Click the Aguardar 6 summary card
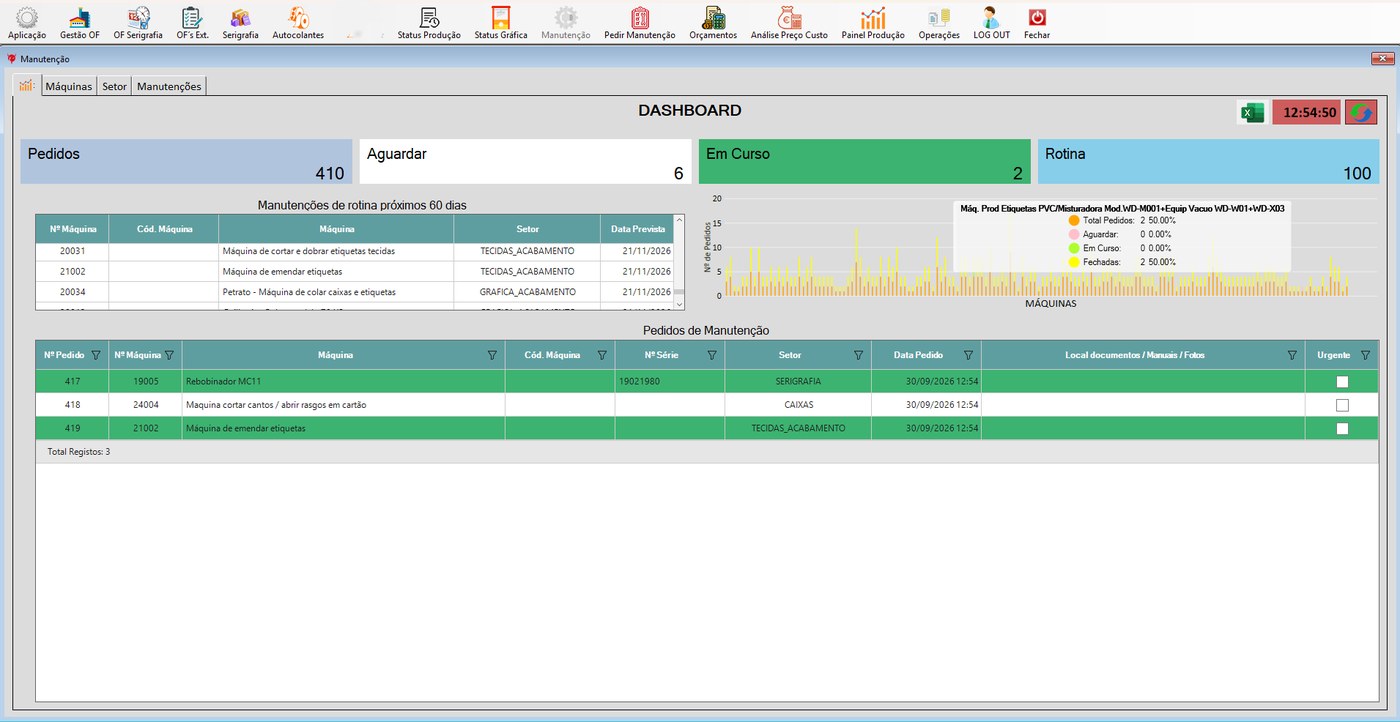 [x=526, y=162]
